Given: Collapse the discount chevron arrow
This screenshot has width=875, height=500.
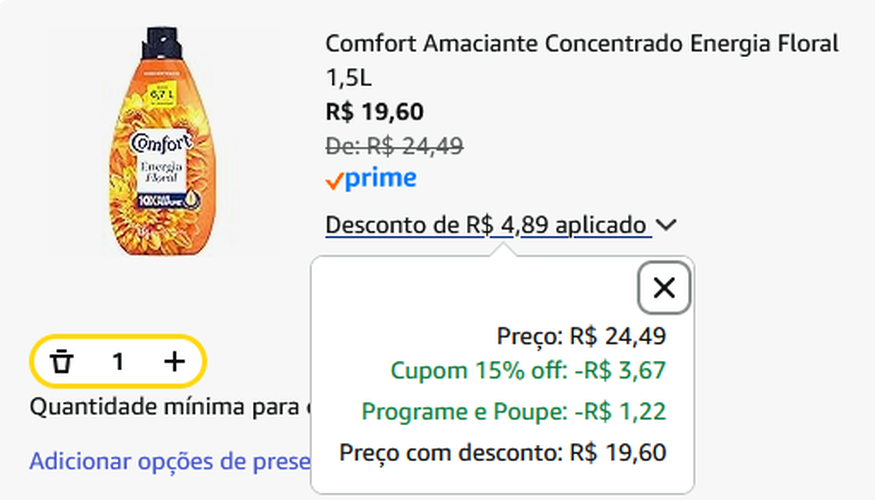Looking at the screenshot, I should (x=667, y=226).
